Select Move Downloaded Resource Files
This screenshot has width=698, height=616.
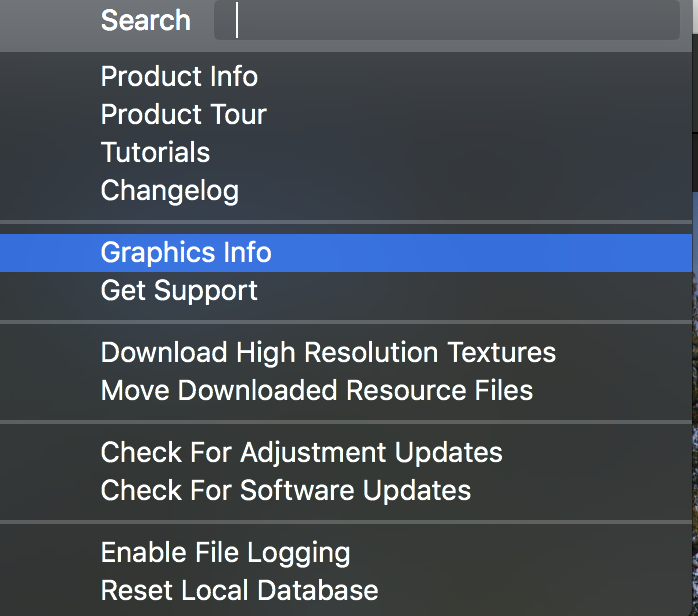point(346,390)
